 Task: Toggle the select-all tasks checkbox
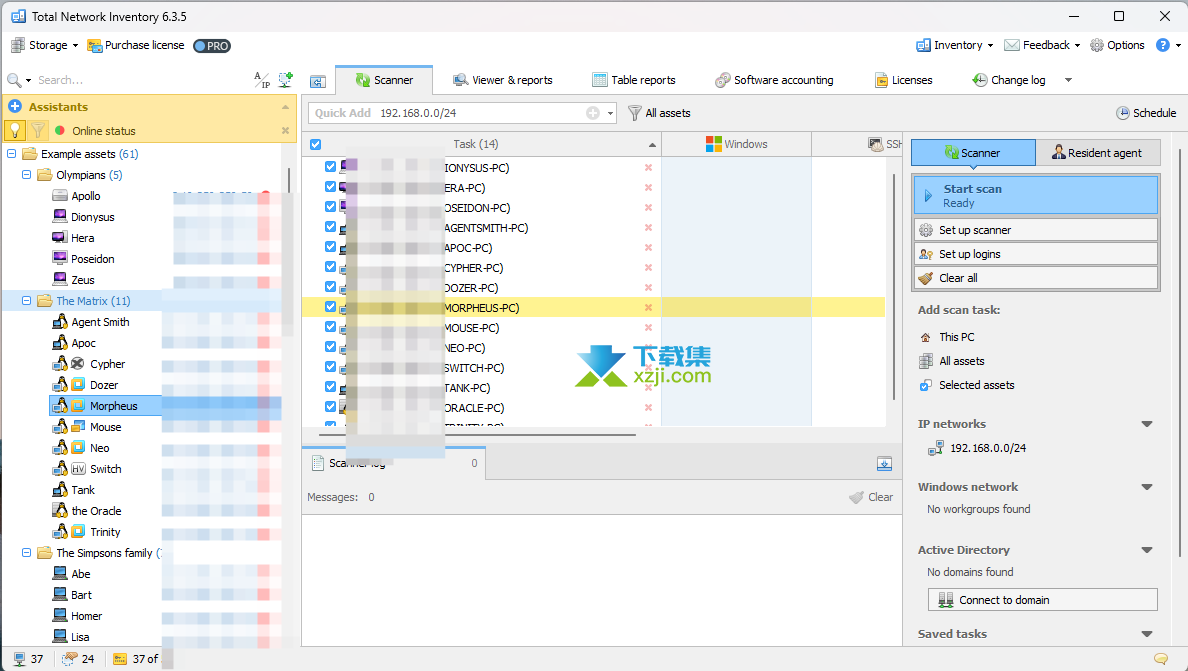[315, 145]
